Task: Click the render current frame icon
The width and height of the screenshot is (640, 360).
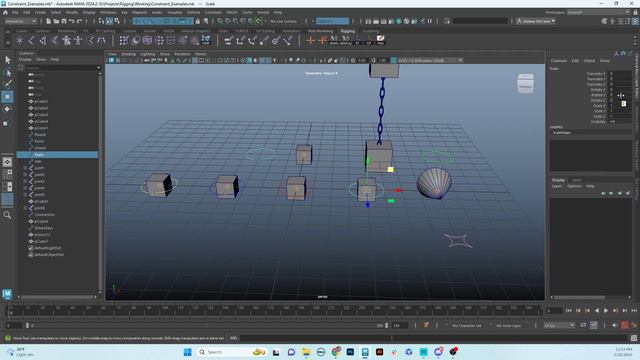Action: click(x=376, y=21)
